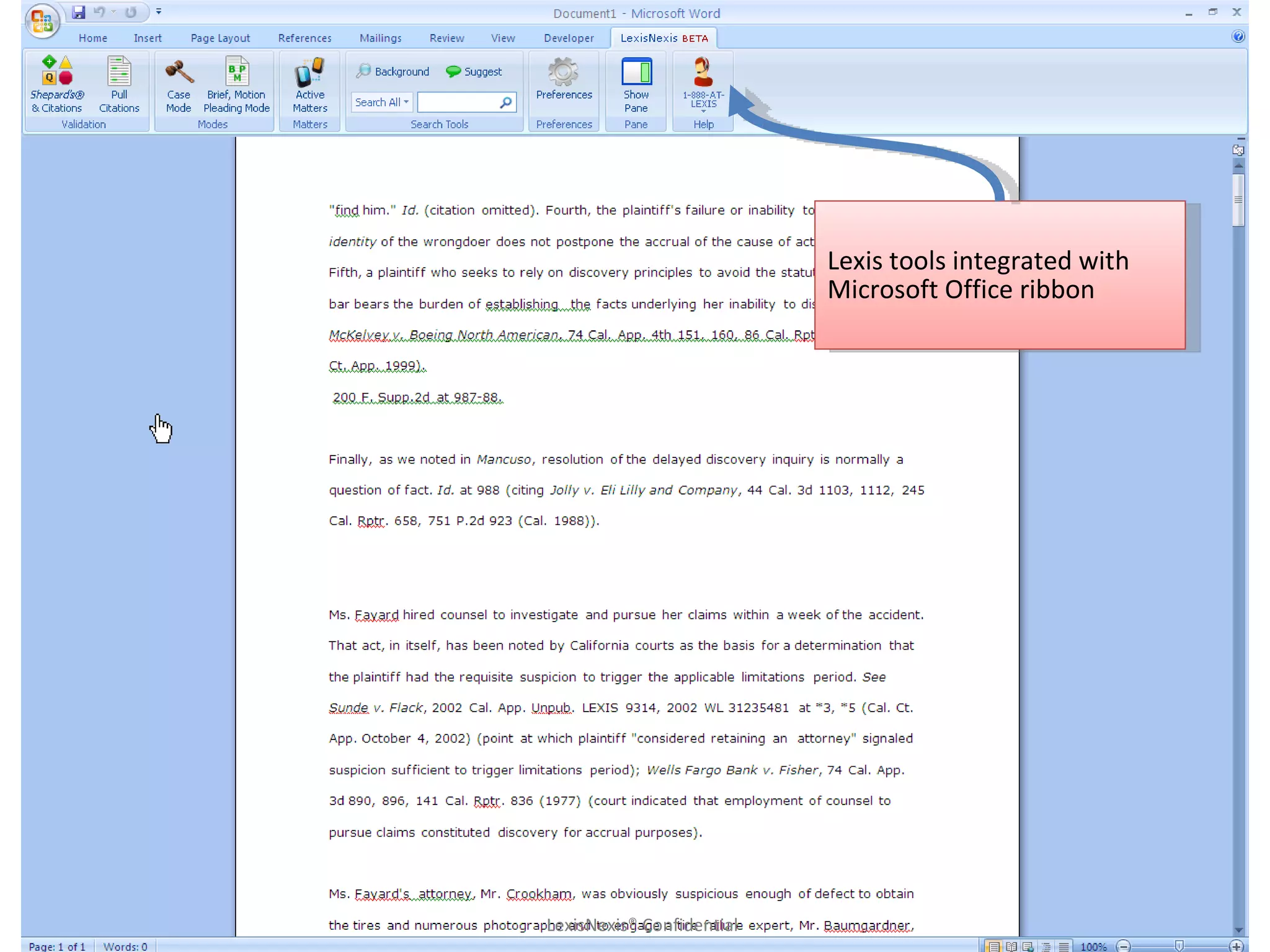Click the 100% zoom level button
The width and height of the screenshot is (1270, 952).
point(1093,946)
